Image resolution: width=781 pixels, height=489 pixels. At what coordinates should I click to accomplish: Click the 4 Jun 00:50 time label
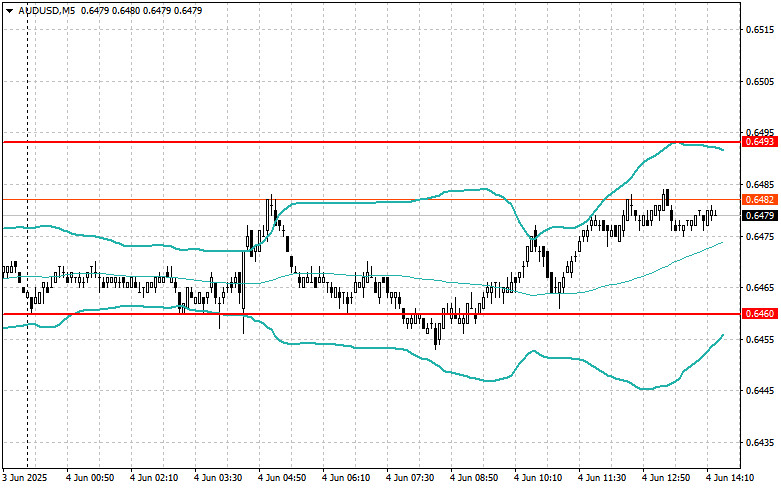(x=90, y=478)
